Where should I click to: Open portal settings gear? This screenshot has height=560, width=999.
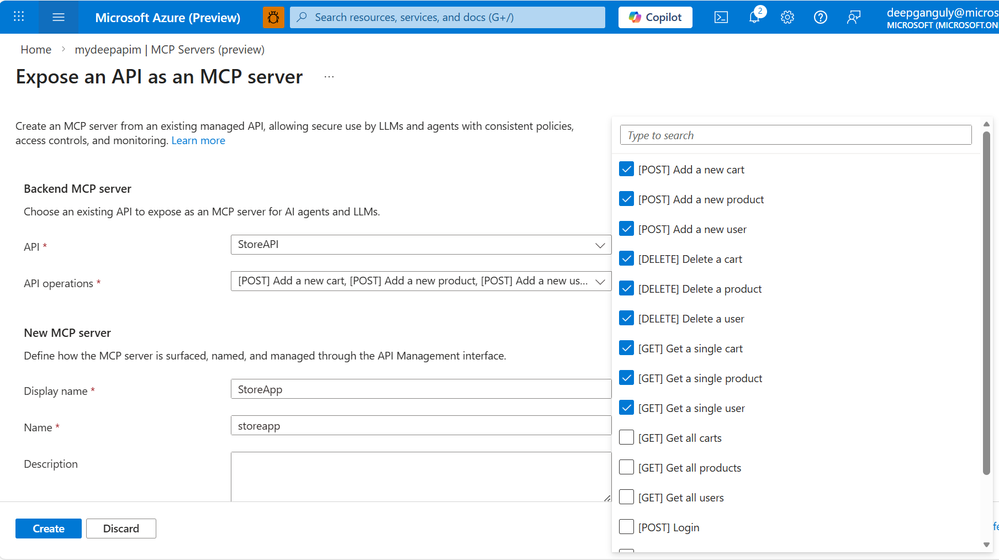pos(788,17)
